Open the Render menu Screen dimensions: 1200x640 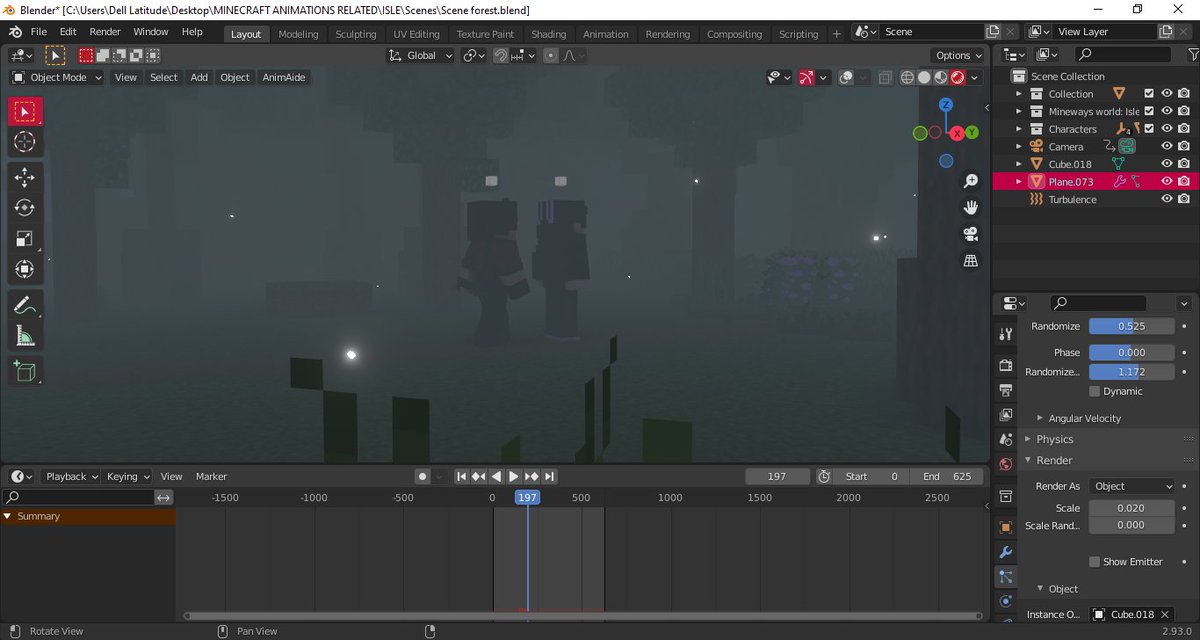pos(105,32)
